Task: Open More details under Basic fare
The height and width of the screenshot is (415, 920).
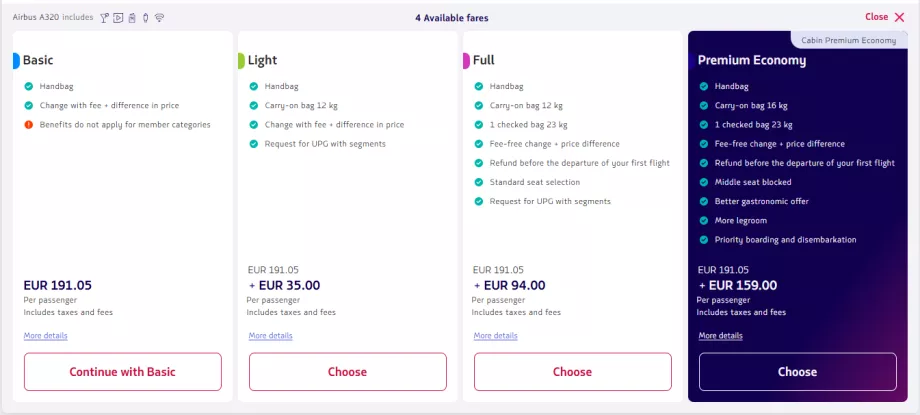Action: [x=46, y=335]
